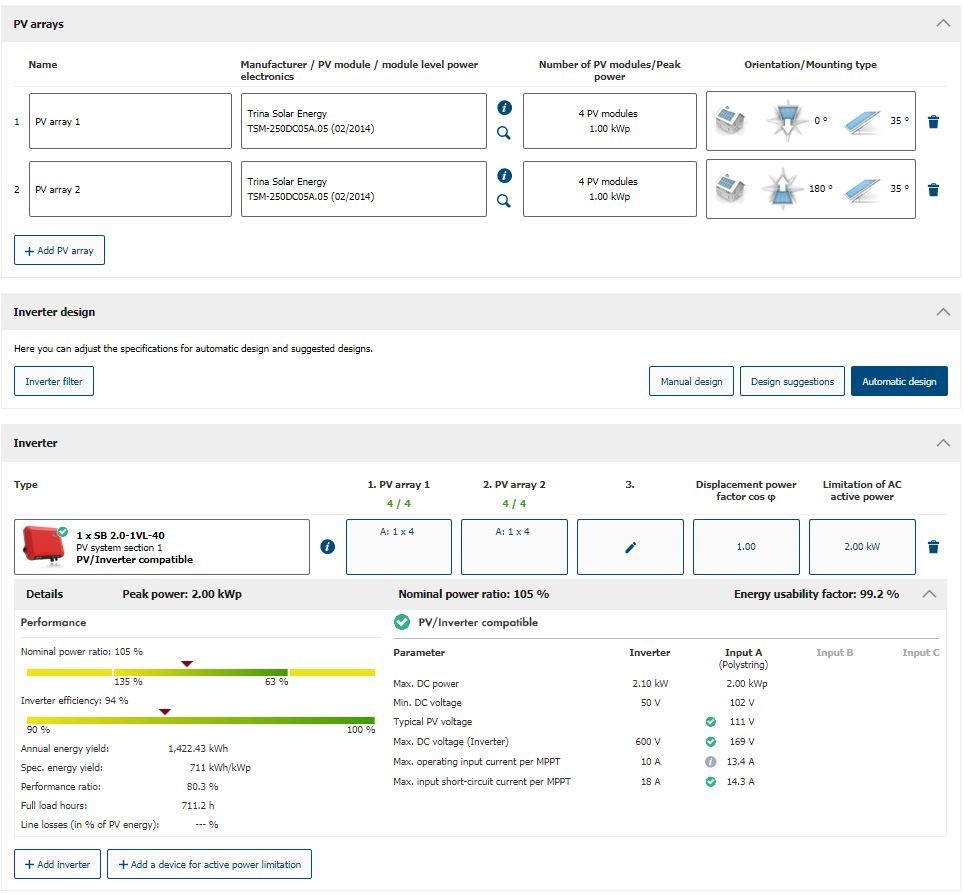Click magnifier search icon for PV array 2
The height and width of the screenshot is (894, 964).
(x=504, y=201)
